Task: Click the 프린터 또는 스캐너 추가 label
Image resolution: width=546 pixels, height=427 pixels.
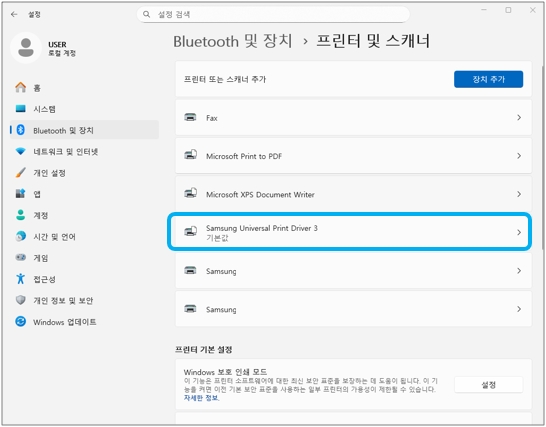Action: click(225, 79)
